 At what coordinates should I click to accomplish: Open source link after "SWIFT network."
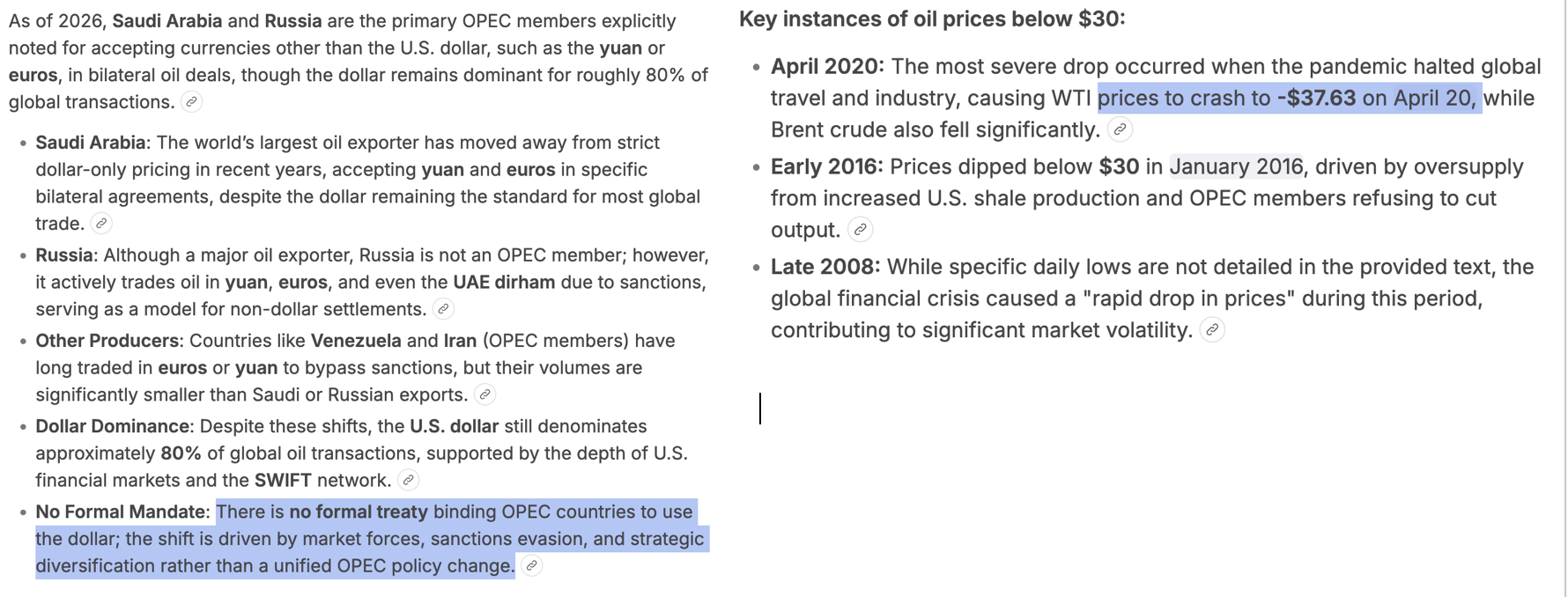coord(408,480)
